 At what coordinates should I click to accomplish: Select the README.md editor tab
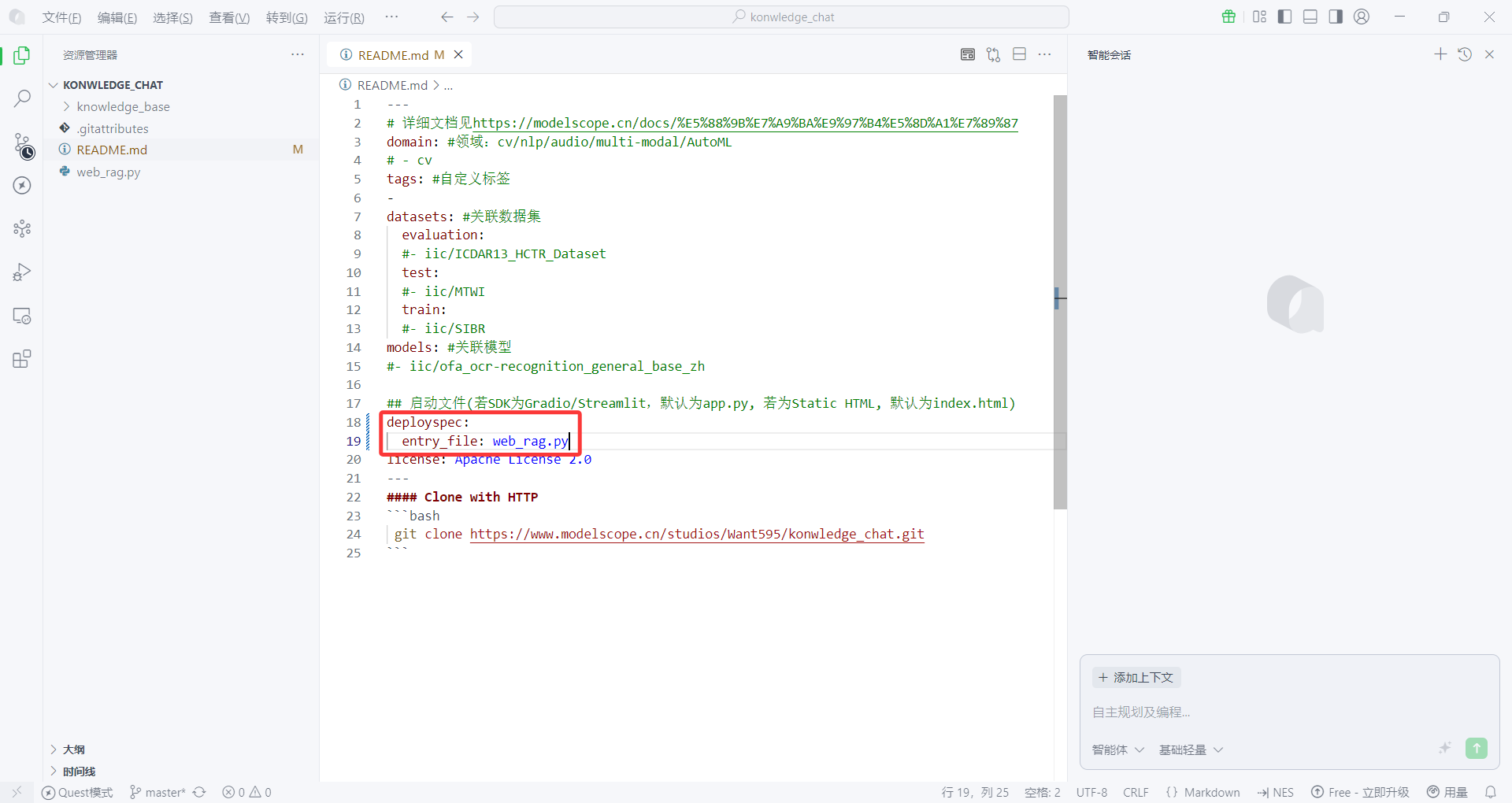400,54
